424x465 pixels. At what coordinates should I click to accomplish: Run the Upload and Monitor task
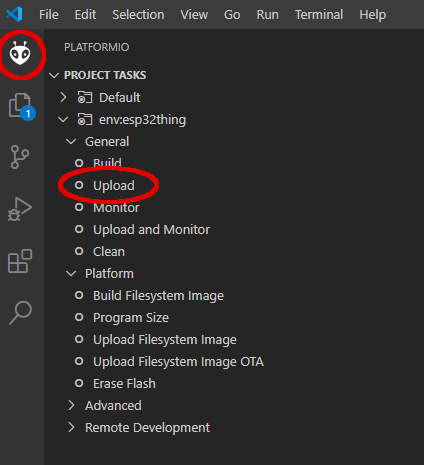[x=152, y=230]
